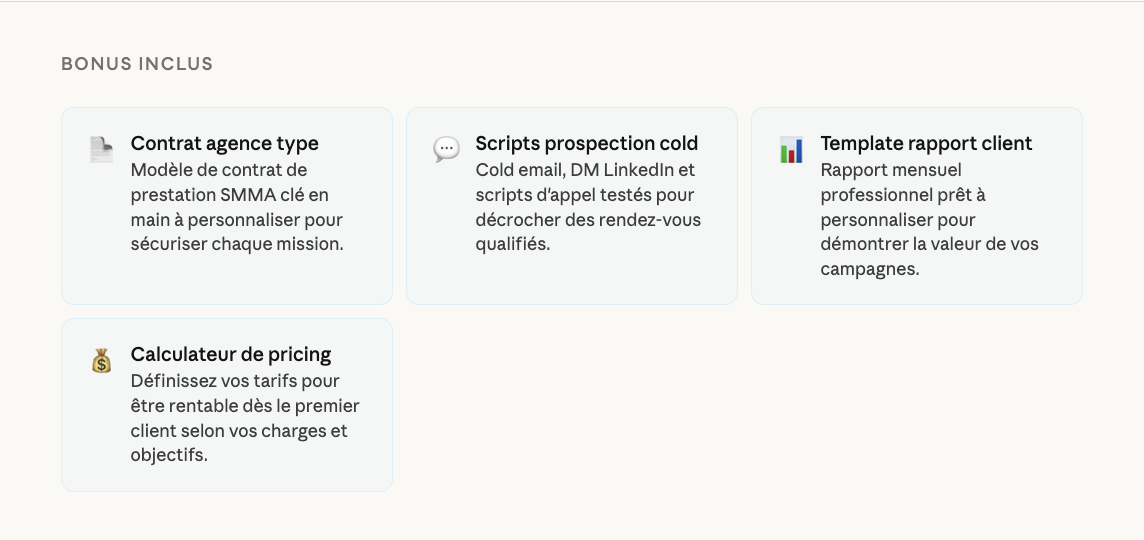The image size is (1144, 540).
Task: Click the bar chart icon for Template rapport
Action: tap(791, 150)
